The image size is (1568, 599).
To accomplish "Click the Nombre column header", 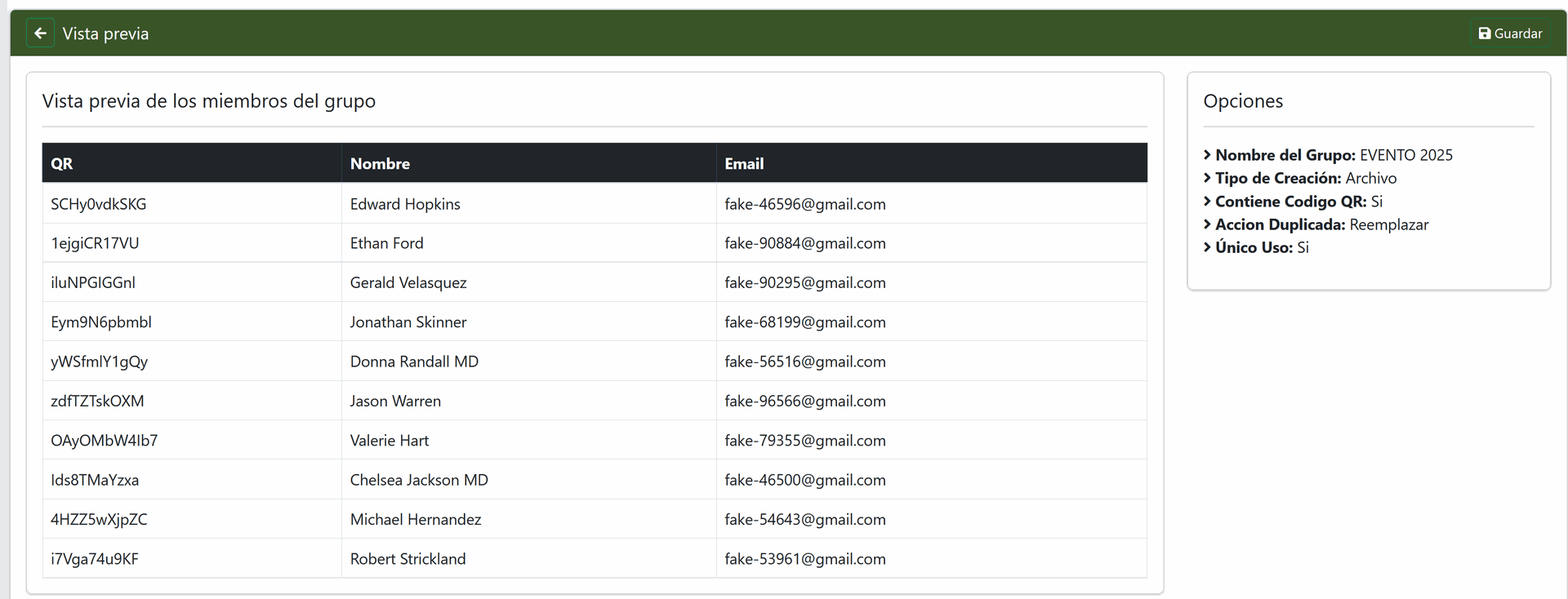I will [x=380, y=163].
